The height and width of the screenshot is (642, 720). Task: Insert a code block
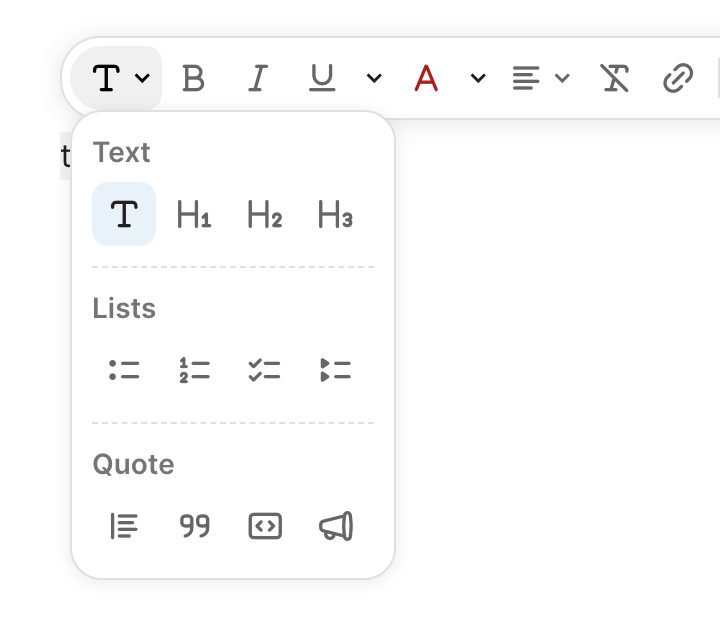[x=264, y=526]
